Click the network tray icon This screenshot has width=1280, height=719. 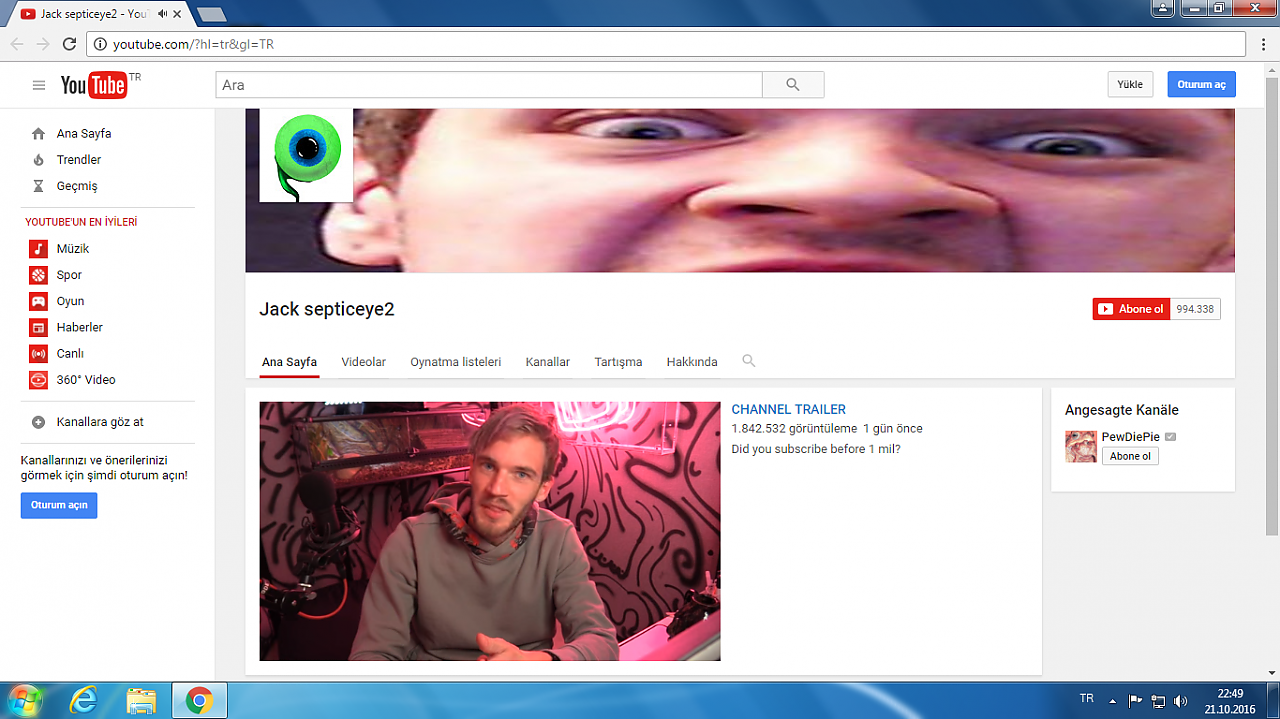[x=1158, y=701]
